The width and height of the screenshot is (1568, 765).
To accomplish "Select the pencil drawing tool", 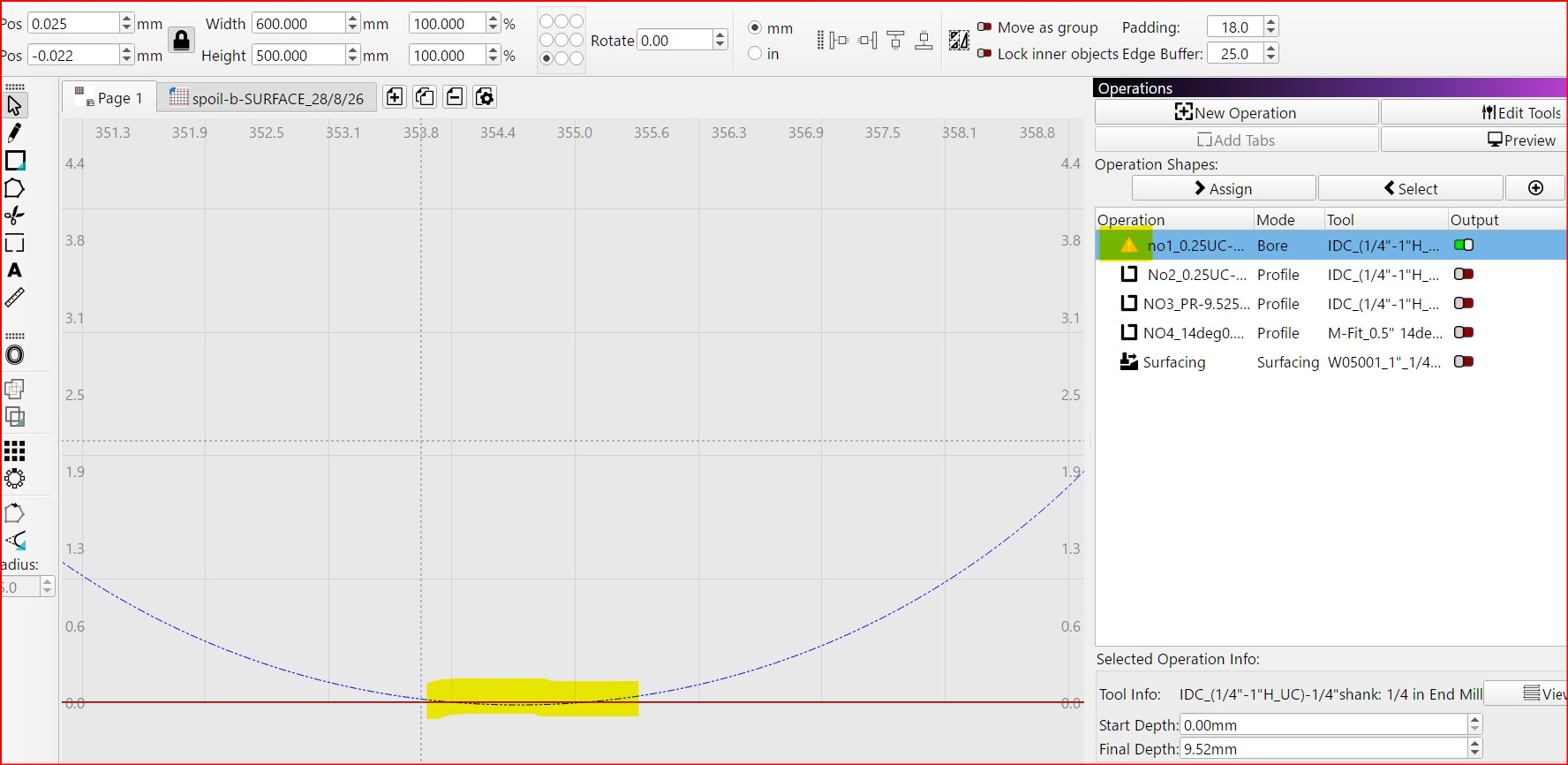I will pyautogui.click(x=14, y=133).
